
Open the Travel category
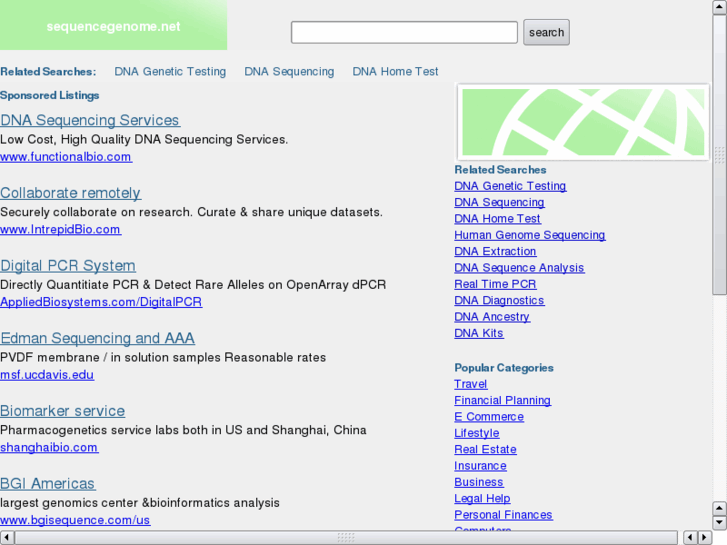[471, 384]
